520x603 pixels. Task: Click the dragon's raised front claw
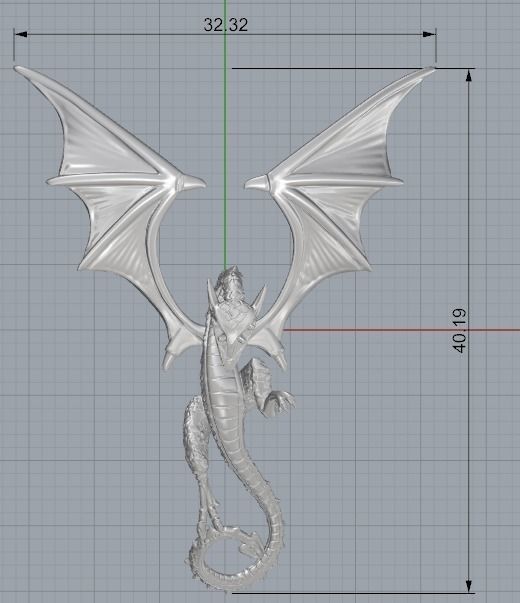point(279,403)
